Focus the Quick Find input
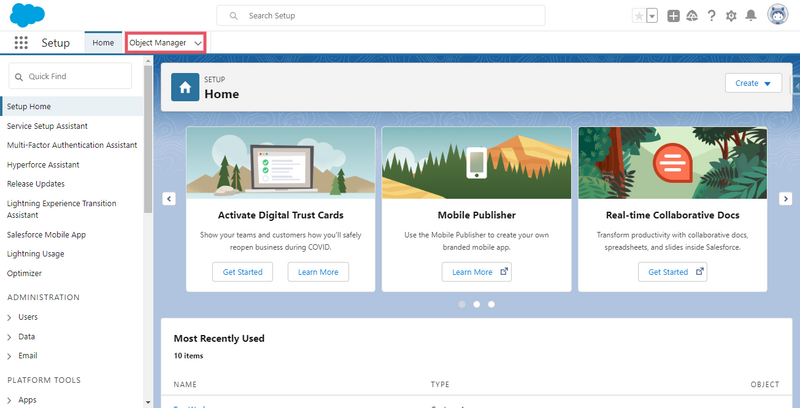 (x=70, y=76)
